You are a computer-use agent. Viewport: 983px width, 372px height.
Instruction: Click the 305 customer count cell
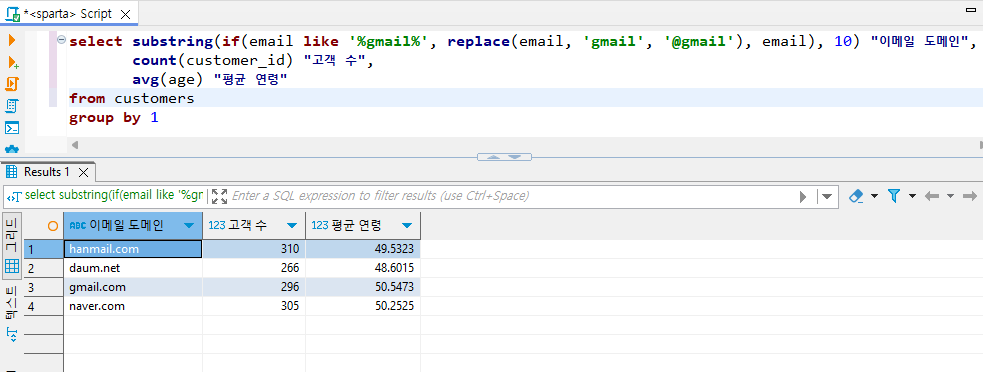tap(254, 306)
